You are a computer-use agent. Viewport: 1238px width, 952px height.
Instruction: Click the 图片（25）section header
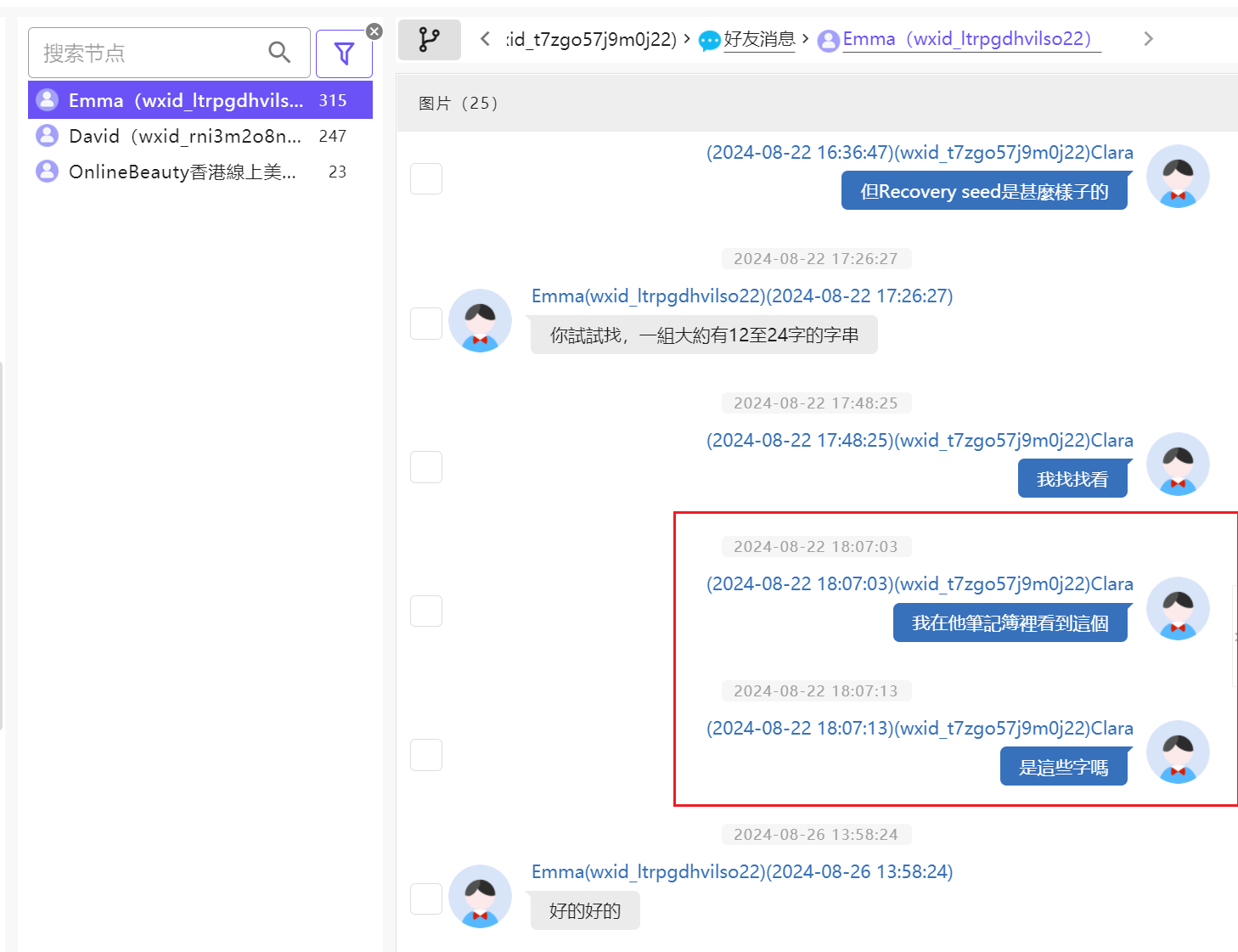pyautogui.click(x=459, y=103)
